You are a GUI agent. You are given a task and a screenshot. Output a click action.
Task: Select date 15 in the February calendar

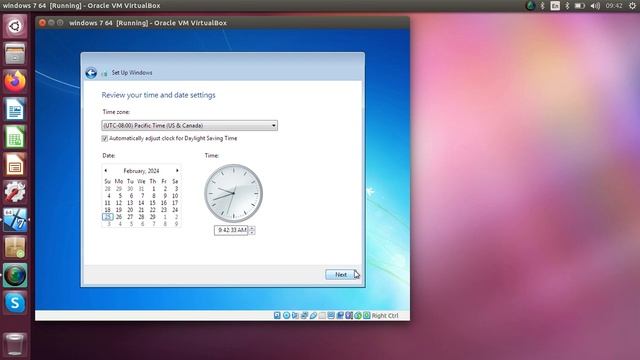click(153, 203)
